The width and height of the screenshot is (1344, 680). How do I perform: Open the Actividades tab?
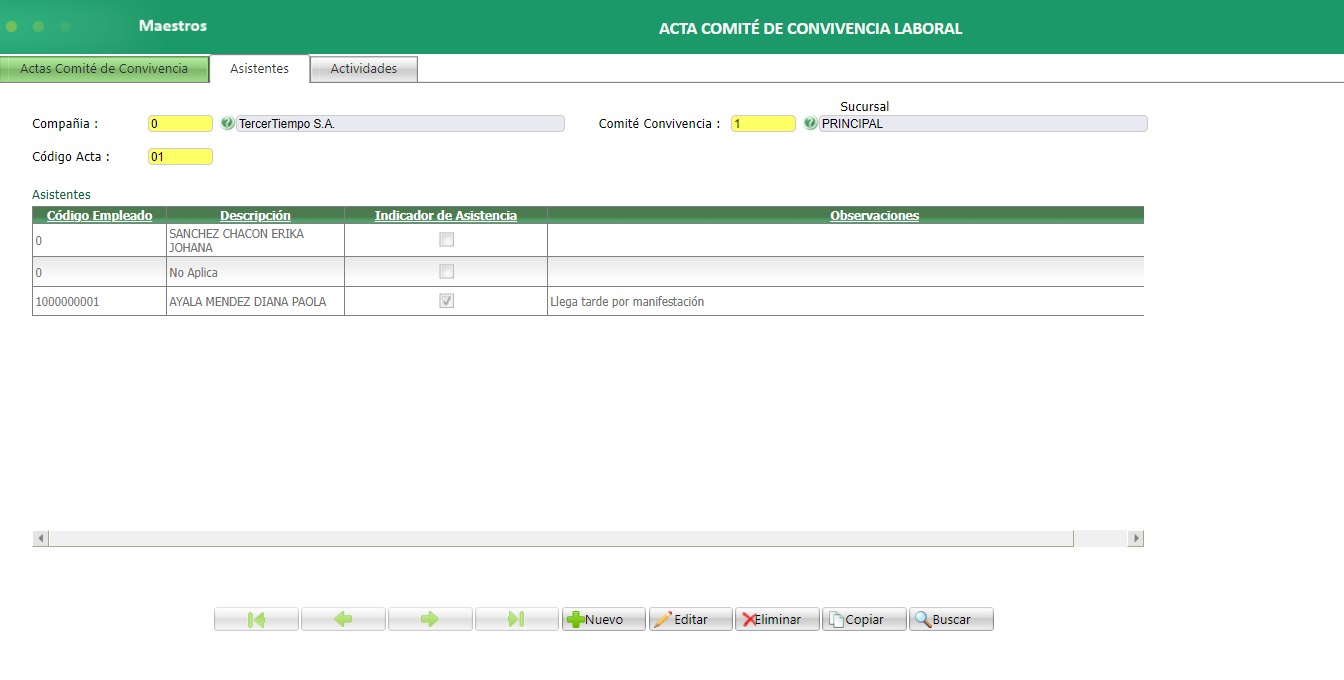point(364,69)
